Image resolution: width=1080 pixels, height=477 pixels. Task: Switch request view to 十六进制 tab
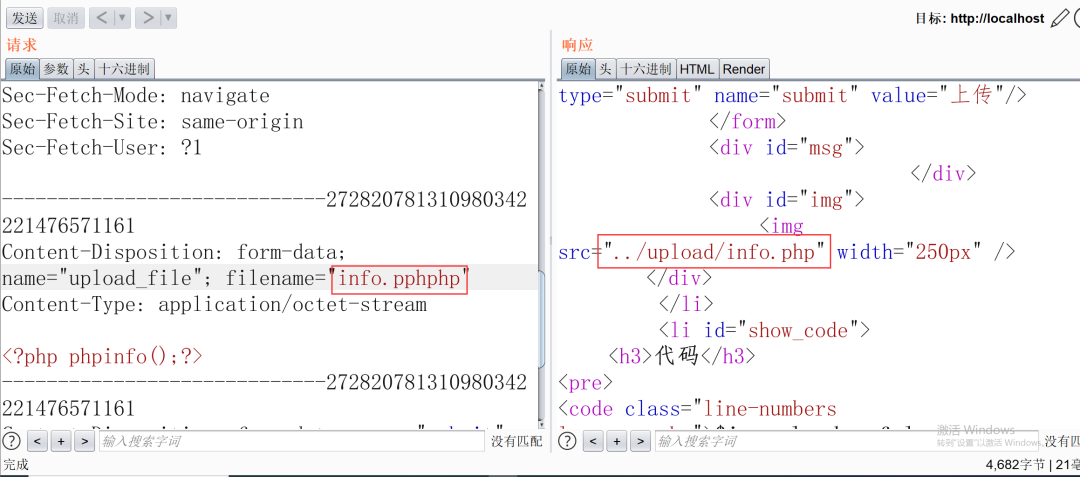pyautogui.click(x=124, y=69)
